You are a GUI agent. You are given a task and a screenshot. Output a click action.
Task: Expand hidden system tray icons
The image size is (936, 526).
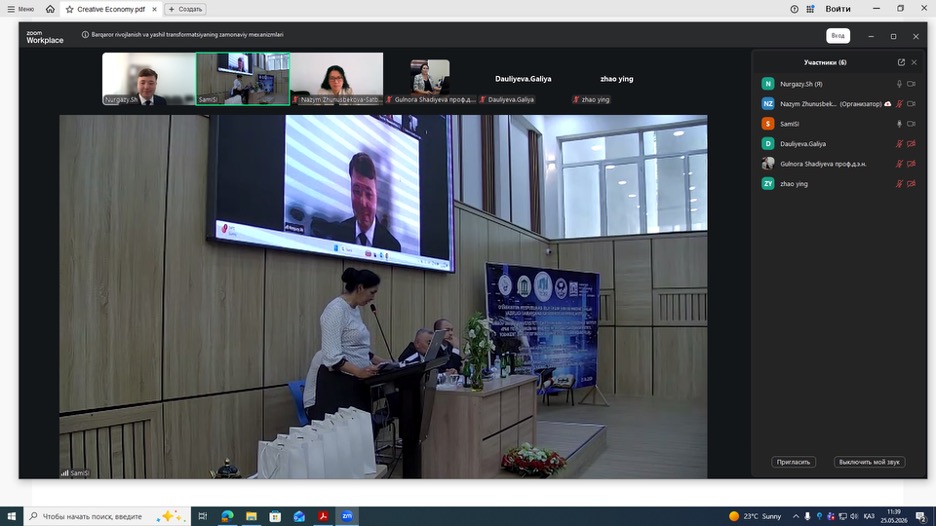(x=796, y=516)
